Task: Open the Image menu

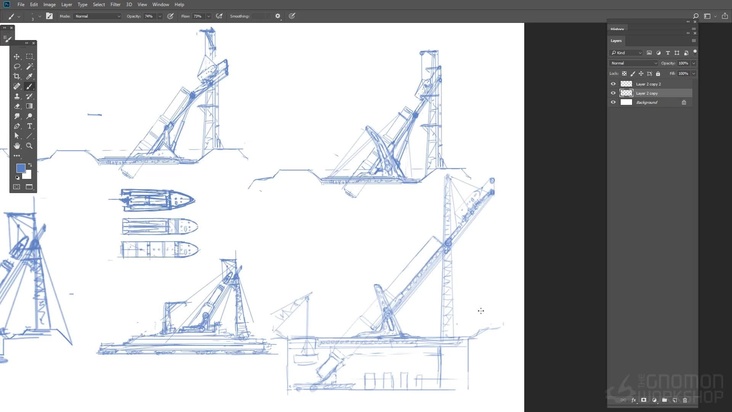Action: point(49,5)
